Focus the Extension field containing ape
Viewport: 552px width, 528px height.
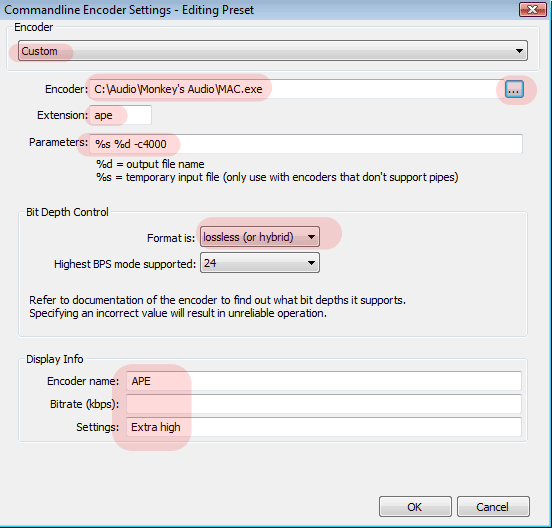click(120, 115)
